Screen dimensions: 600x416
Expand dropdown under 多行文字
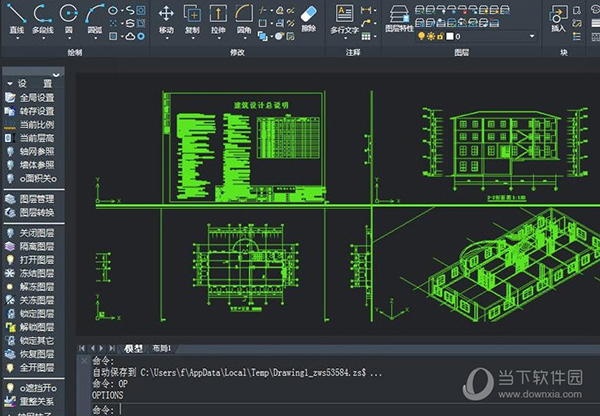click(344, 38)
